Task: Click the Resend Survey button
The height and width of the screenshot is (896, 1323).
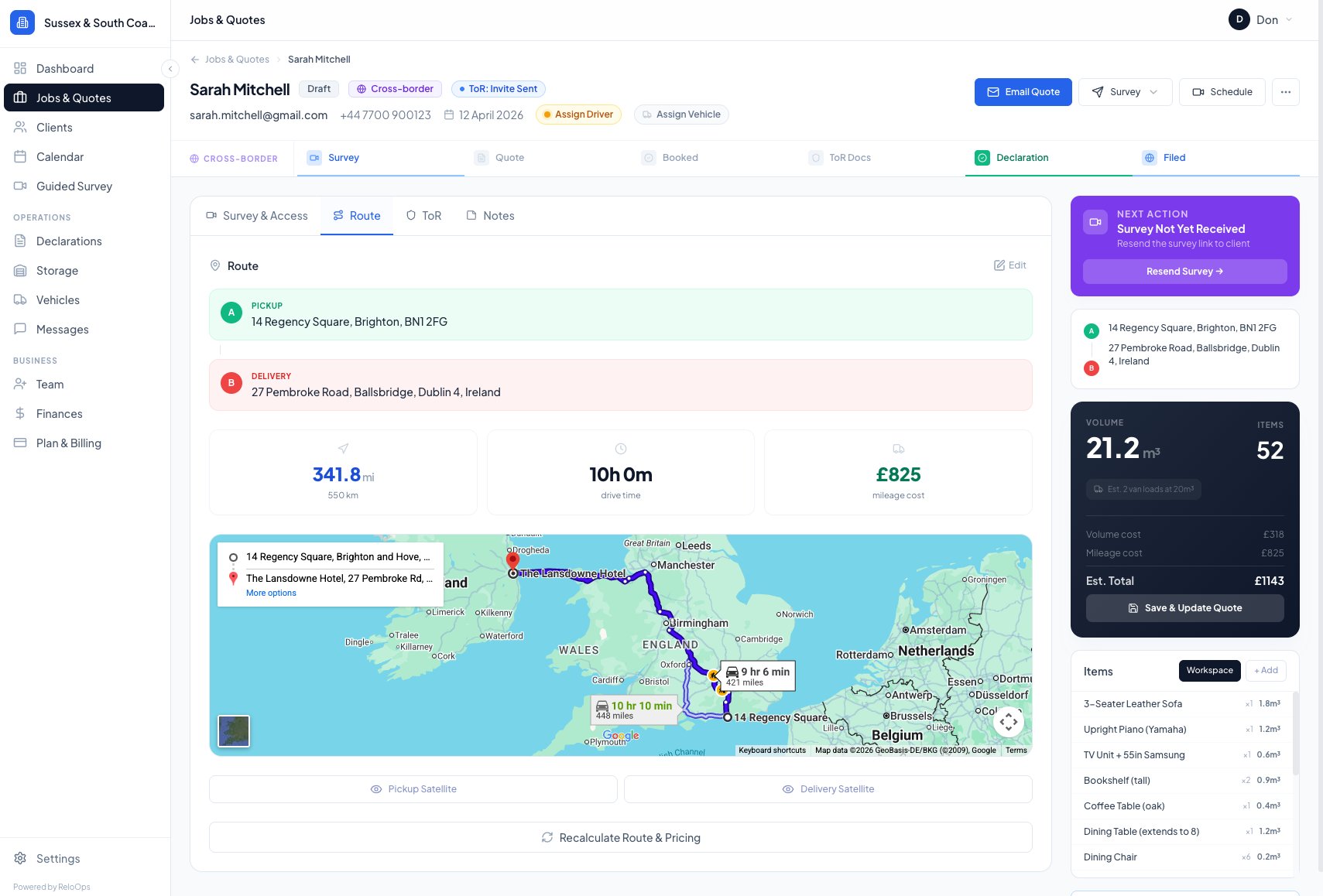Action: tap(1184, 271)
